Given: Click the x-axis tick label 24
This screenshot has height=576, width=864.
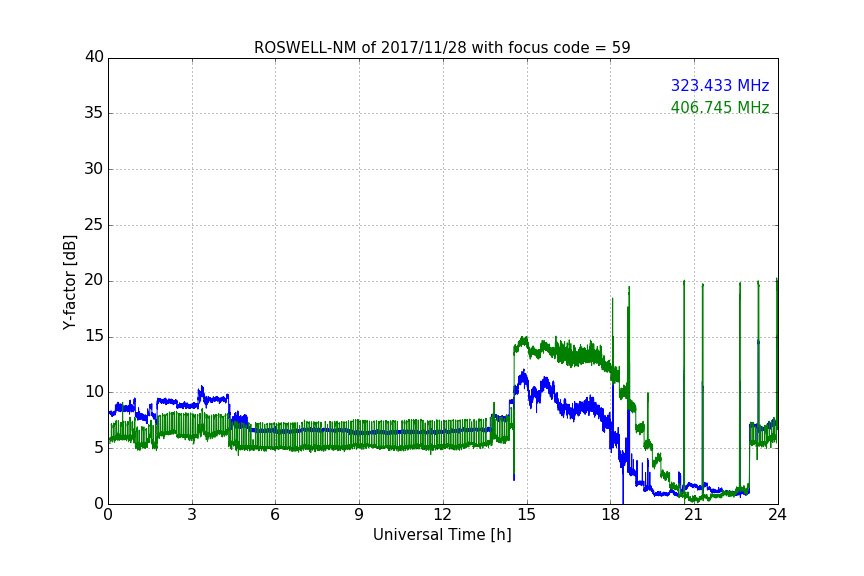Looking at the screenshot, I should (777, 515).
